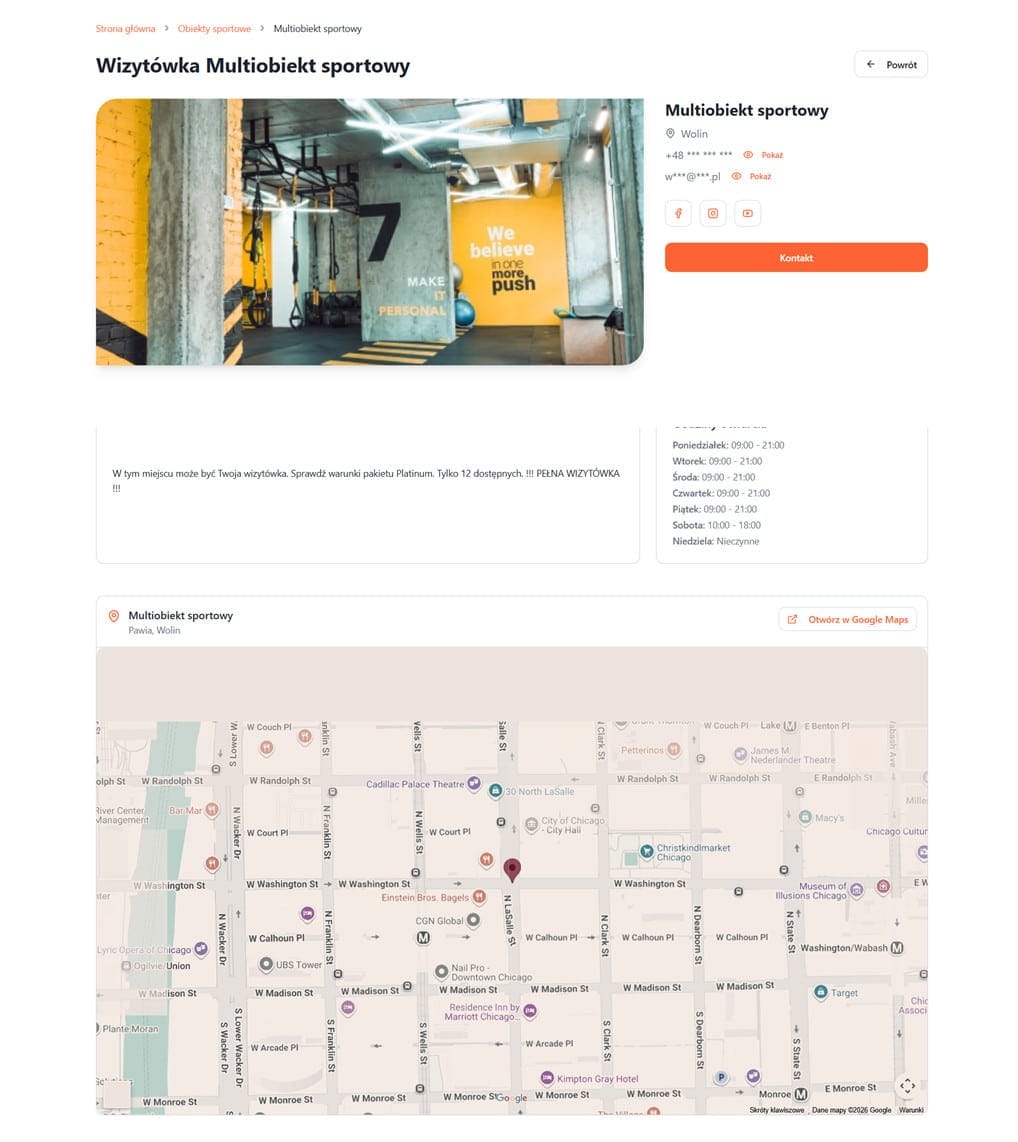Screen dimensions: 1018x1142
Task: Navigate to Obiekty sportowe breadcrumb
Action: coord(214,29)
